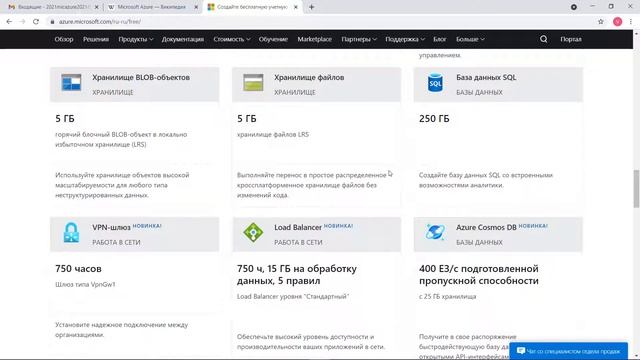Select the Azure free account tab
Image resolution: width=640 pixels, height=360 pixels.
[252, 7]
